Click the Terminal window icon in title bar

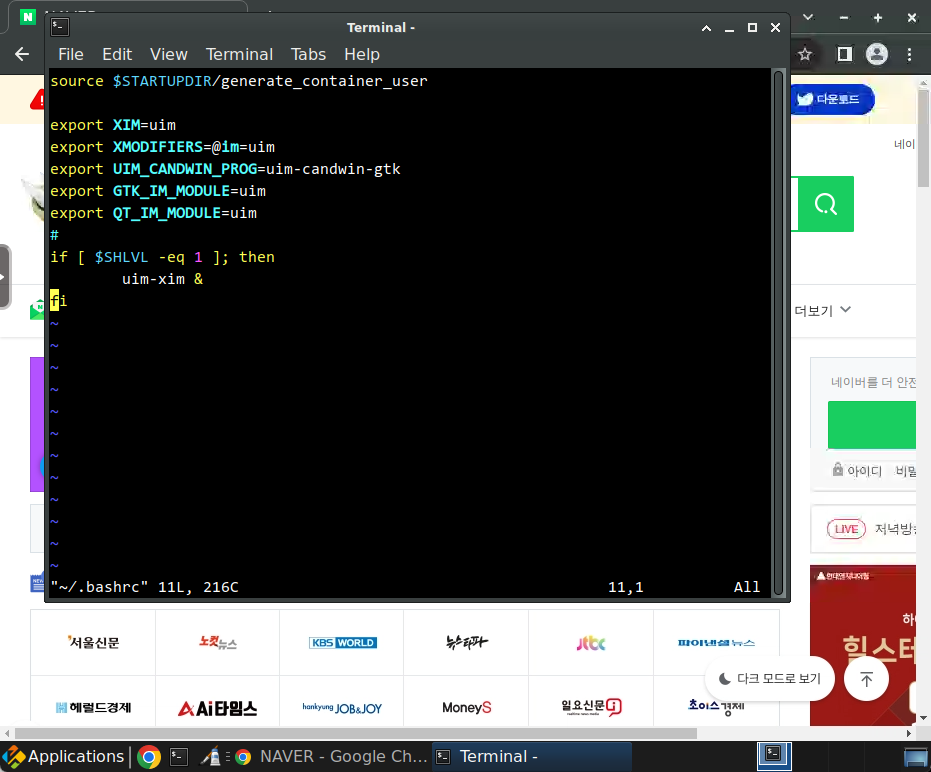[x=60, y=27]
